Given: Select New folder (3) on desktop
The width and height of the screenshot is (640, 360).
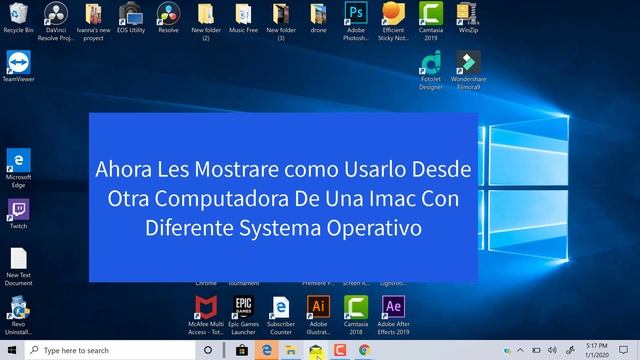Looking at the screenshot, I should point(281,21).
